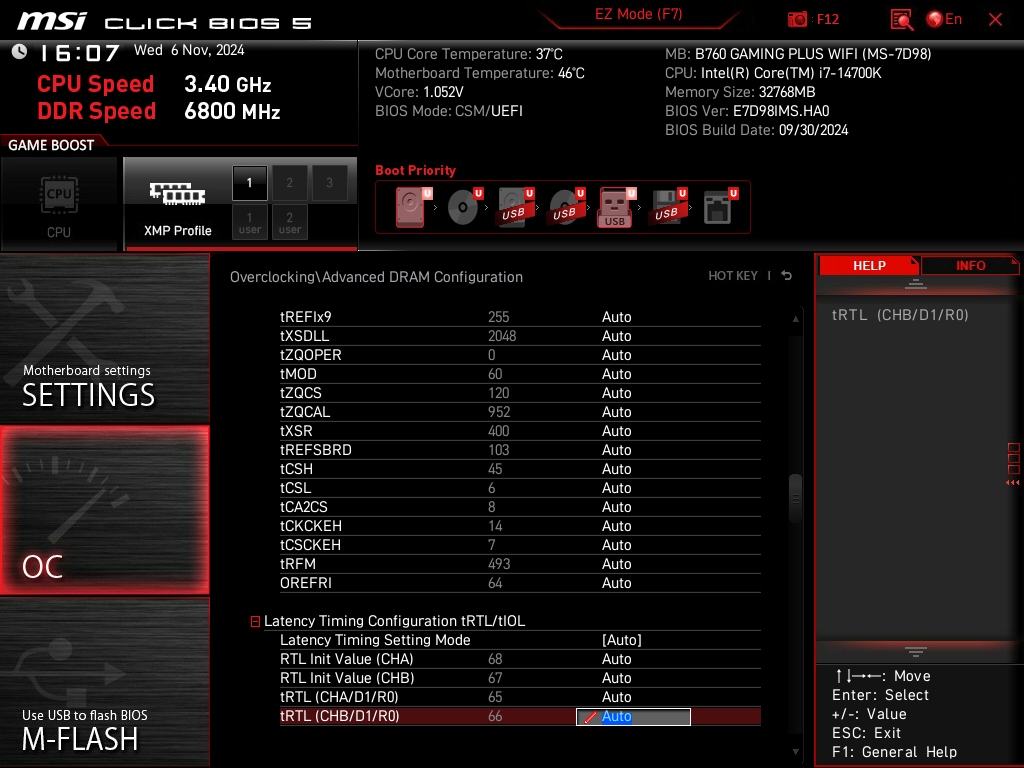Image resolution: width=1024 pixels, height=768 pixels.
Task: Select the tCSH timing row label
Action: [296, 469]
